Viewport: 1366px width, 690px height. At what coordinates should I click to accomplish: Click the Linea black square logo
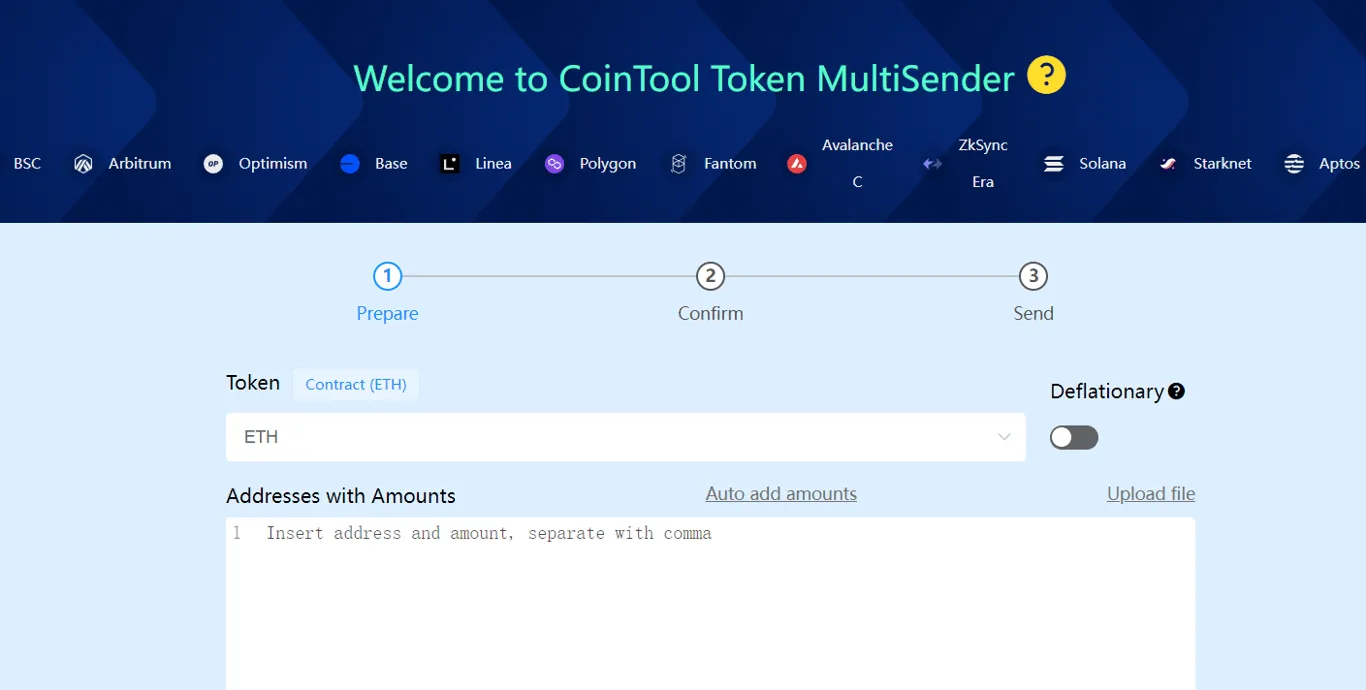pos(450,164)
